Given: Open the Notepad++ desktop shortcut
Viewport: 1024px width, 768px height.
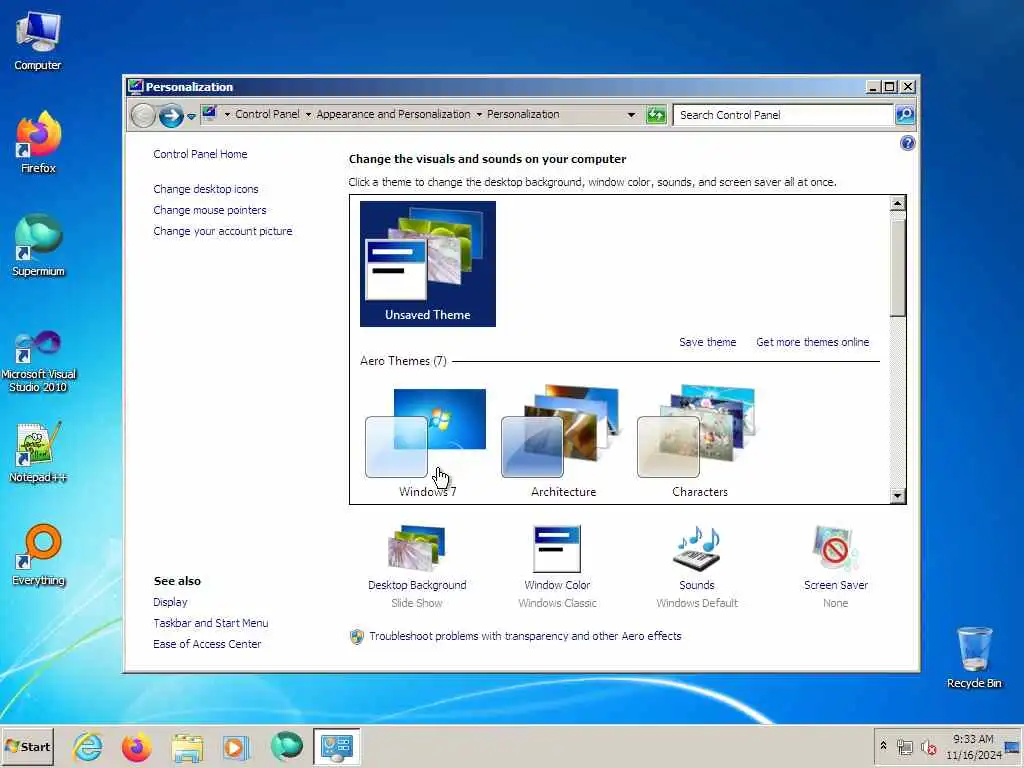Looking at the screenshot, I should coord(38,453).
